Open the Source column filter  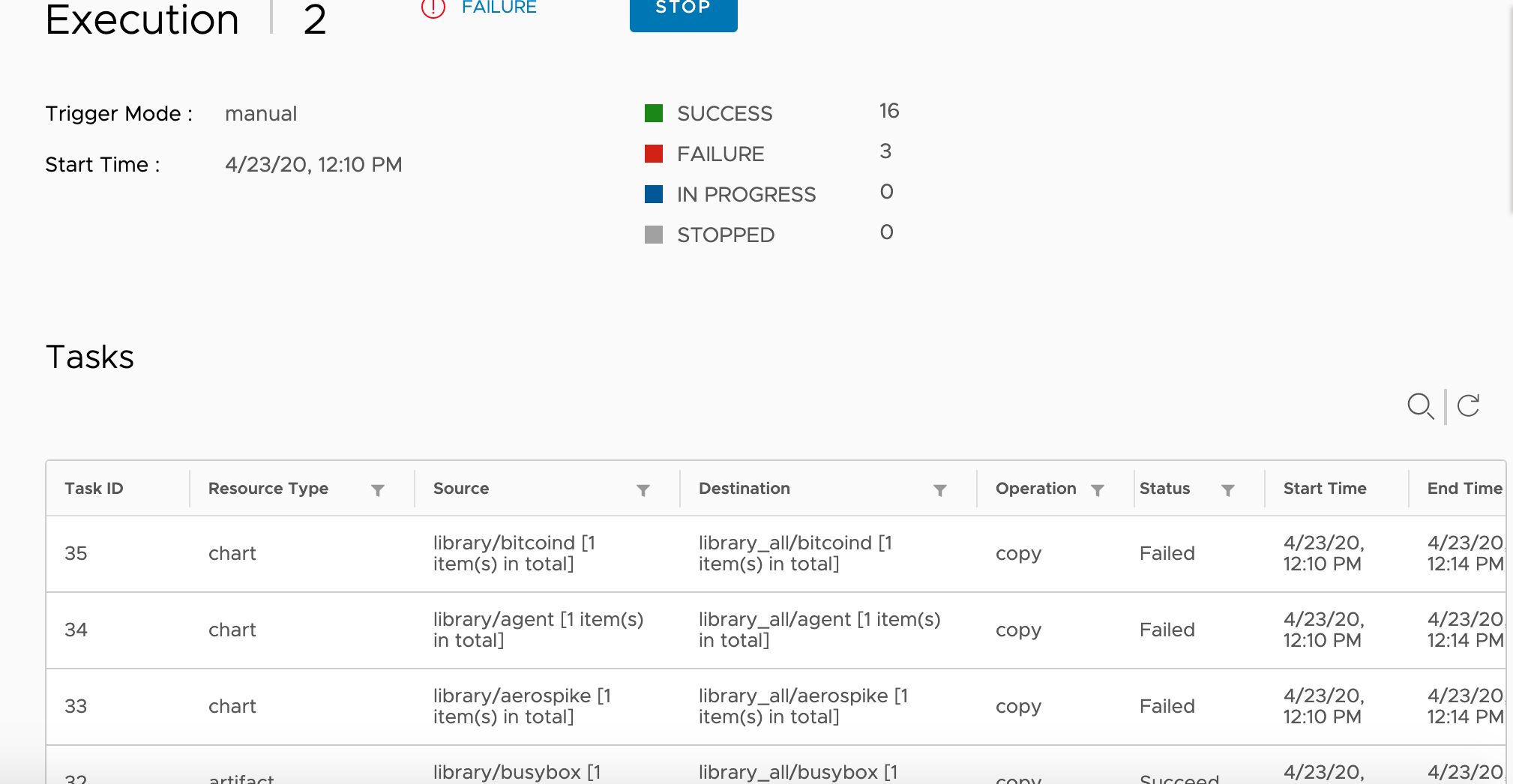pyautogui.click(x=643, y=490)
